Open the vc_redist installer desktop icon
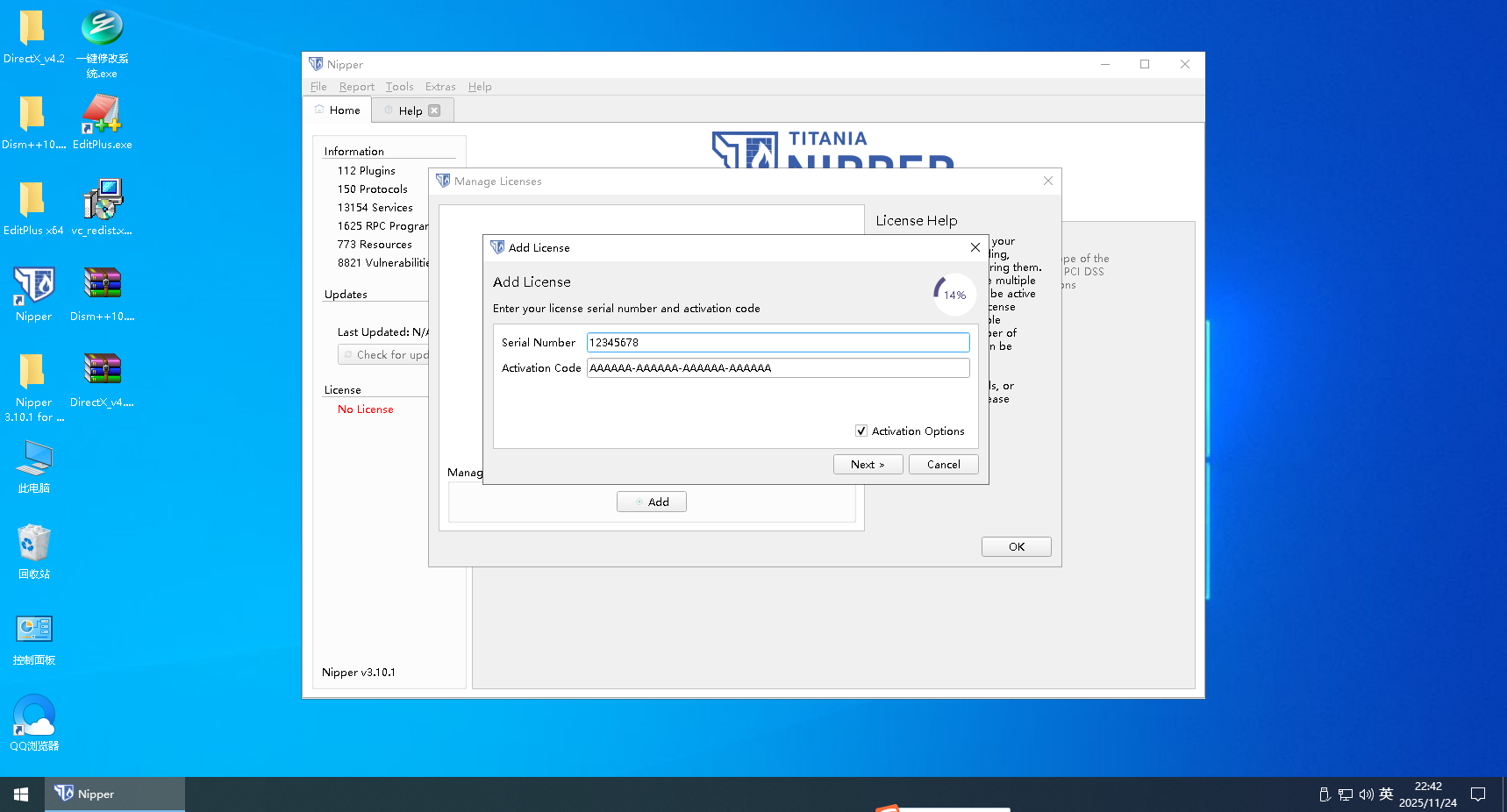This screenshot has height=812, width=1507. pos(102,201)
